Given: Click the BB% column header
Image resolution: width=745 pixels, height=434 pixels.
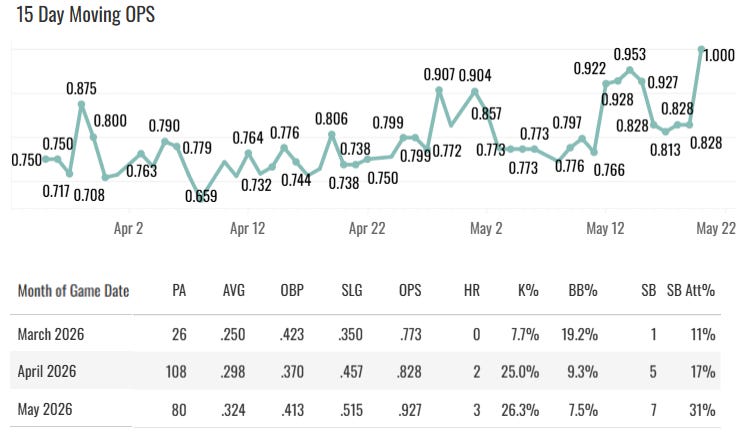Looking at the screenshot, I should click(x=583, y=290).
